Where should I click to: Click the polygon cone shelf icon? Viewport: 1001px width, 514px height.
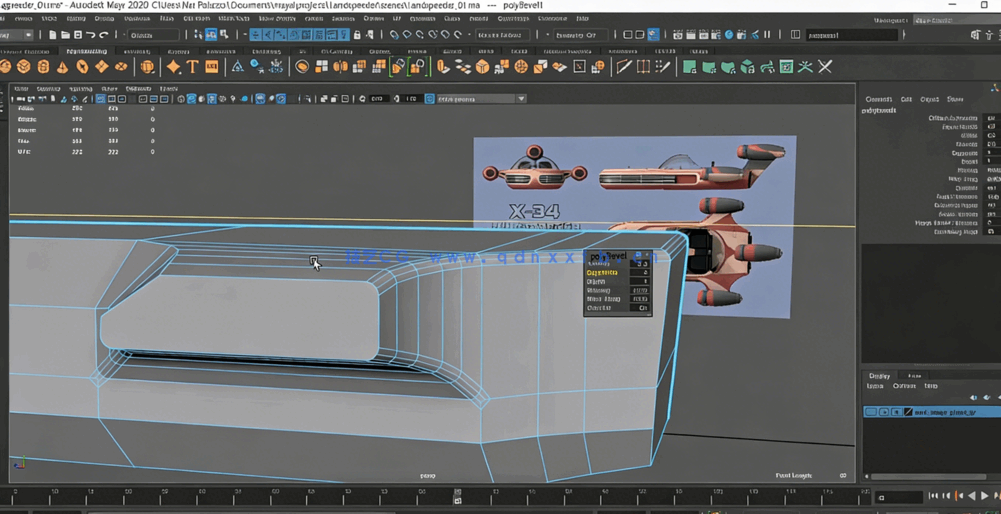(63, 67)
